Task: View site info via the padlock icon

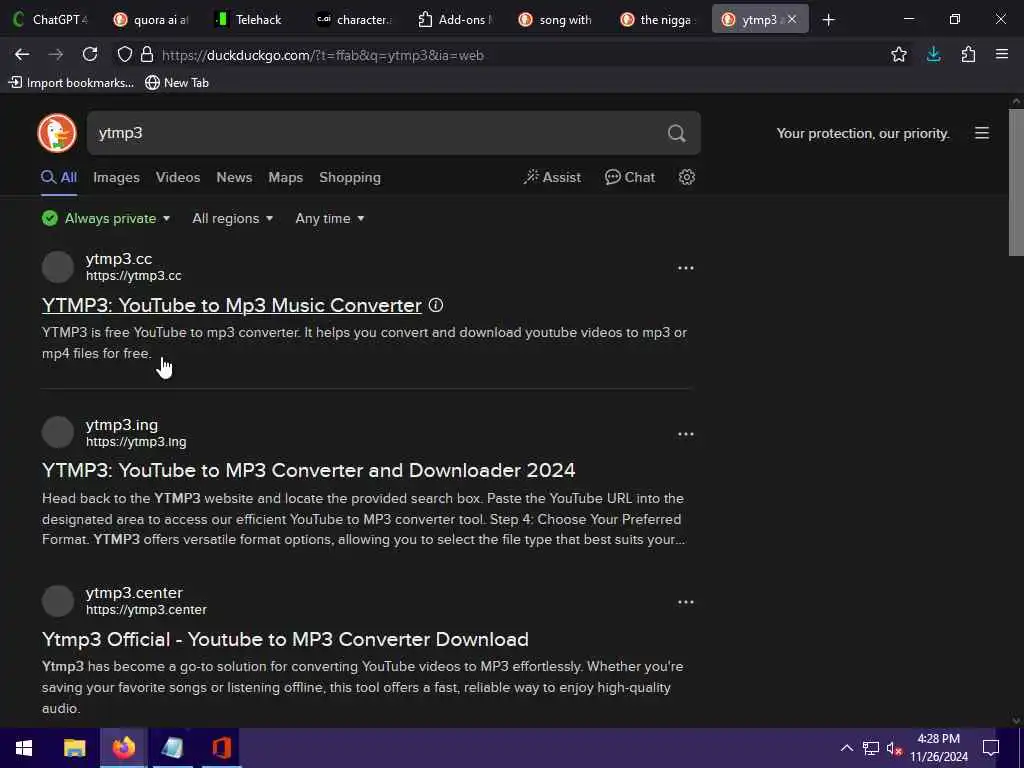Action: click(x=147, y=55)
